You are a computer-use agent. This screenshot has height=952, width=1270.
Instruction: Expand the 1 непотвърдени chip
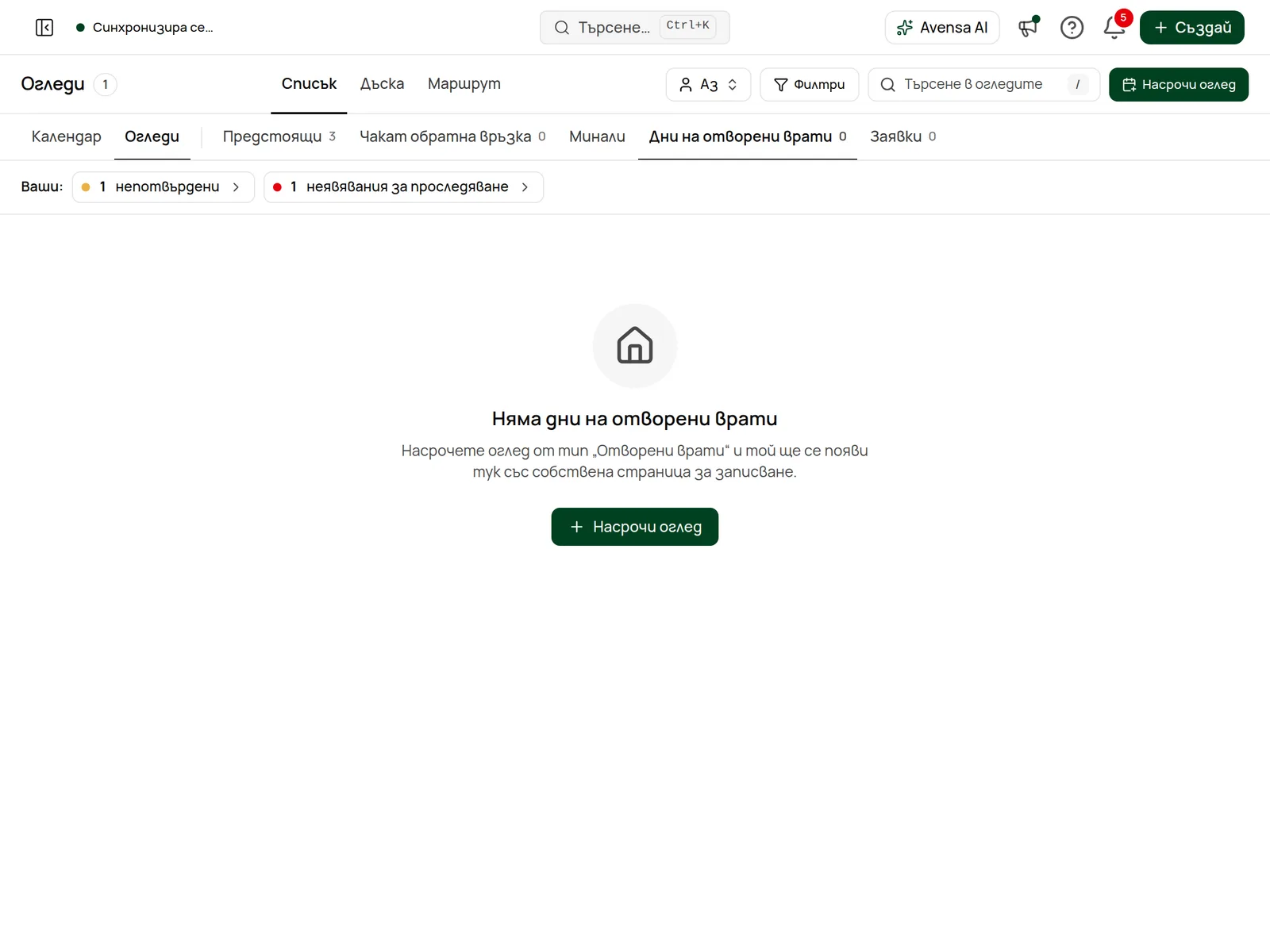(x=164, y=187)
